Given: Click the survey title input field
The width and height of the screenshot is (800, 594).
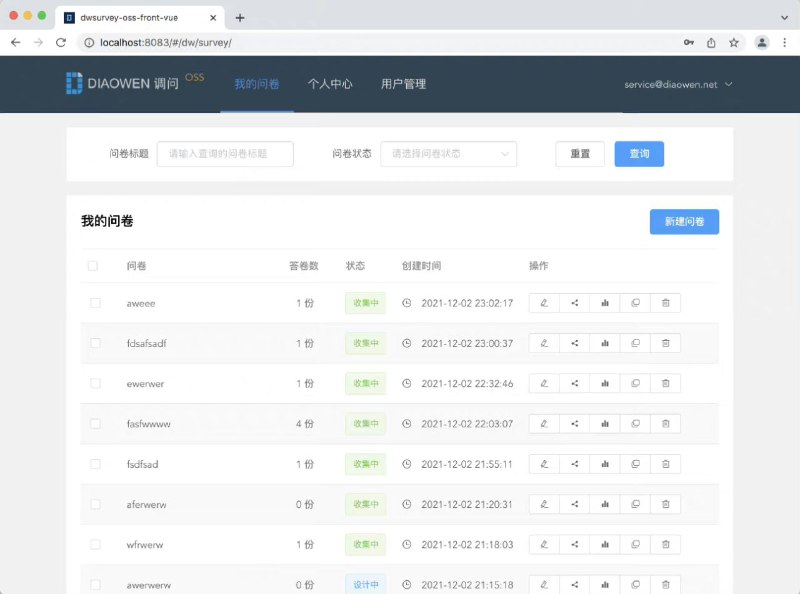Looking at the screenshot, I should (x=225, y=154).
